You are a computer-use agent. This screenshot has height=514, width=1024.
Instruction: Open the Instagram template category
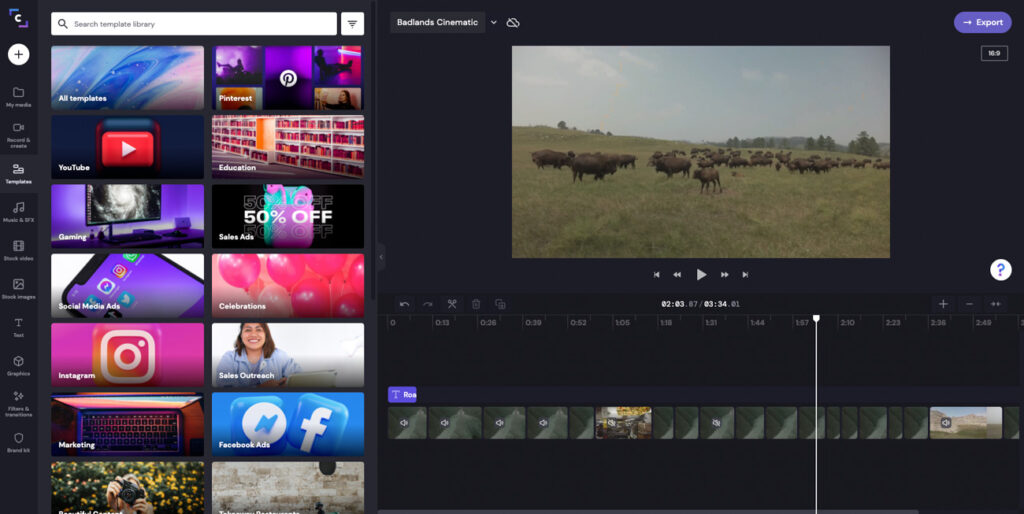127,355
